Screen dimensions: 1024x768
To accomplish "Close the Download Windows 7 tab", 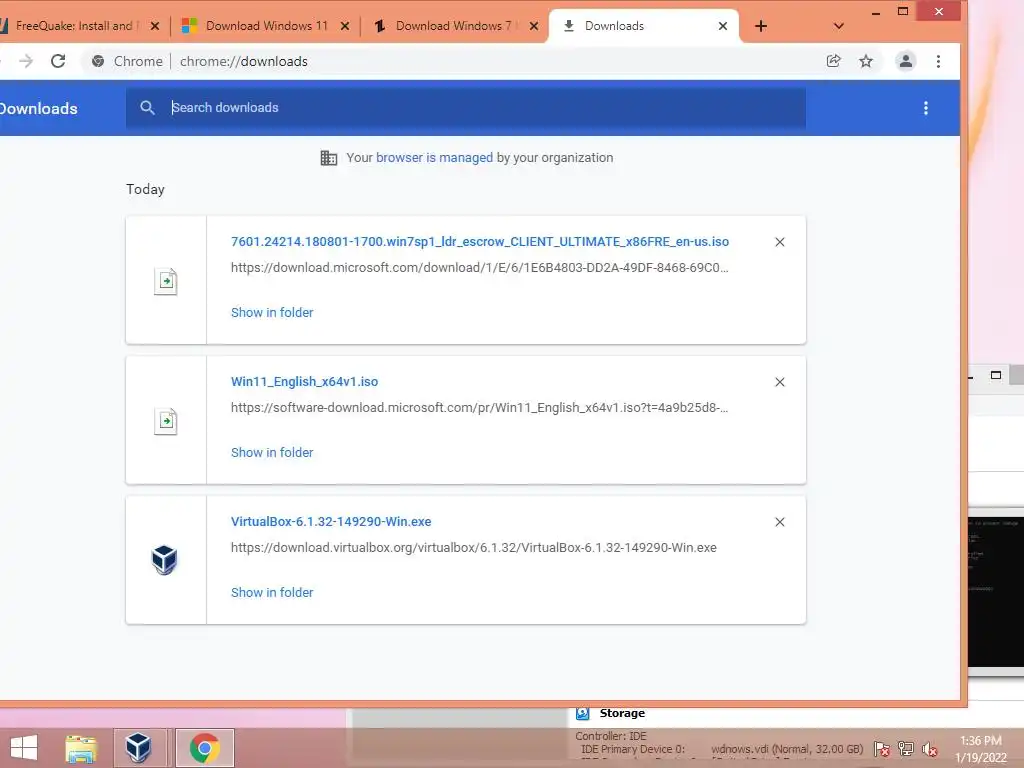I will [534, 26].
